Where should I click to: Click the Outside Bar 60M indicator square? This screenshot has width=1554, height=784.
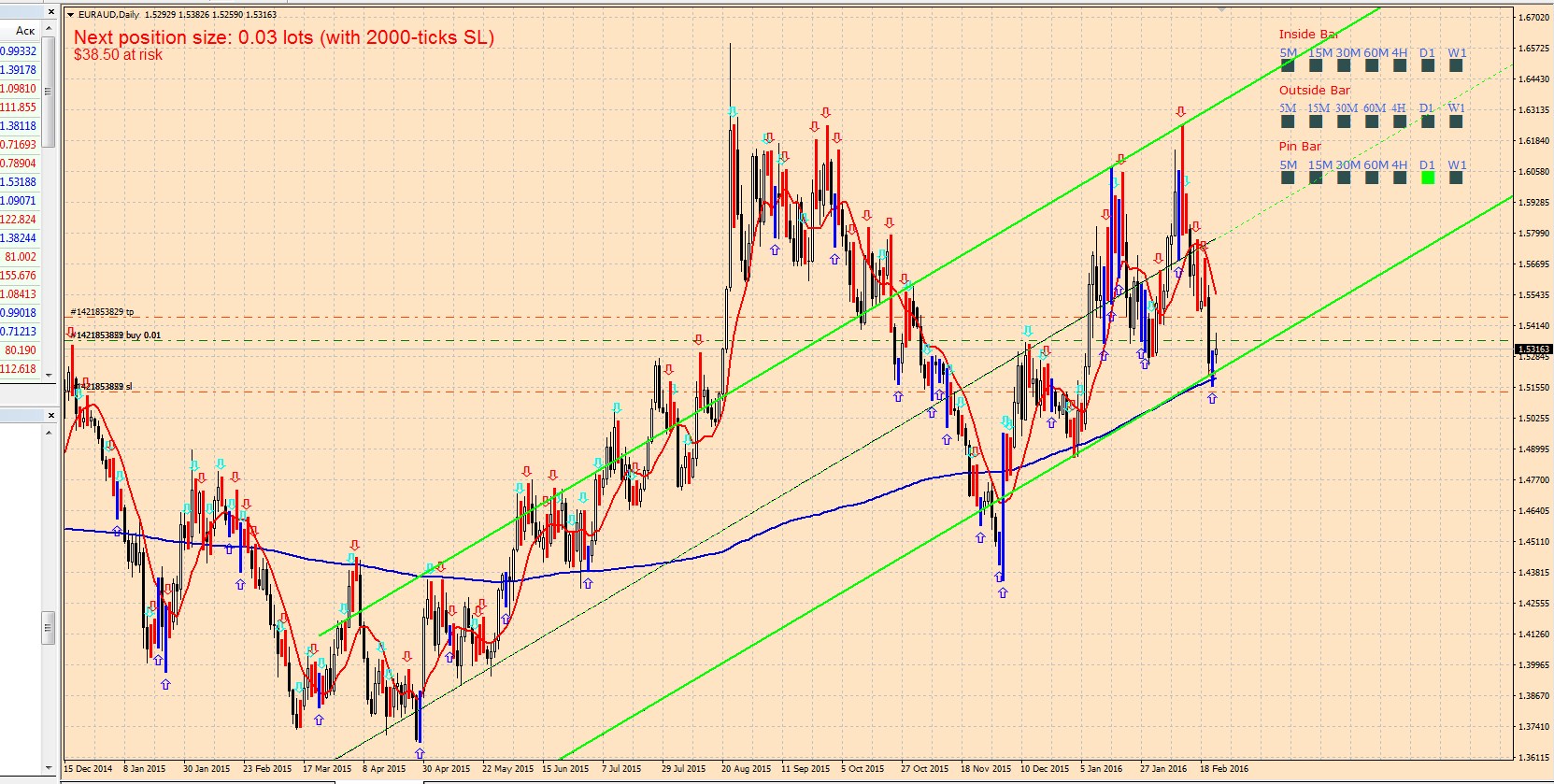pyautogui.click(x=1372, y=121)
